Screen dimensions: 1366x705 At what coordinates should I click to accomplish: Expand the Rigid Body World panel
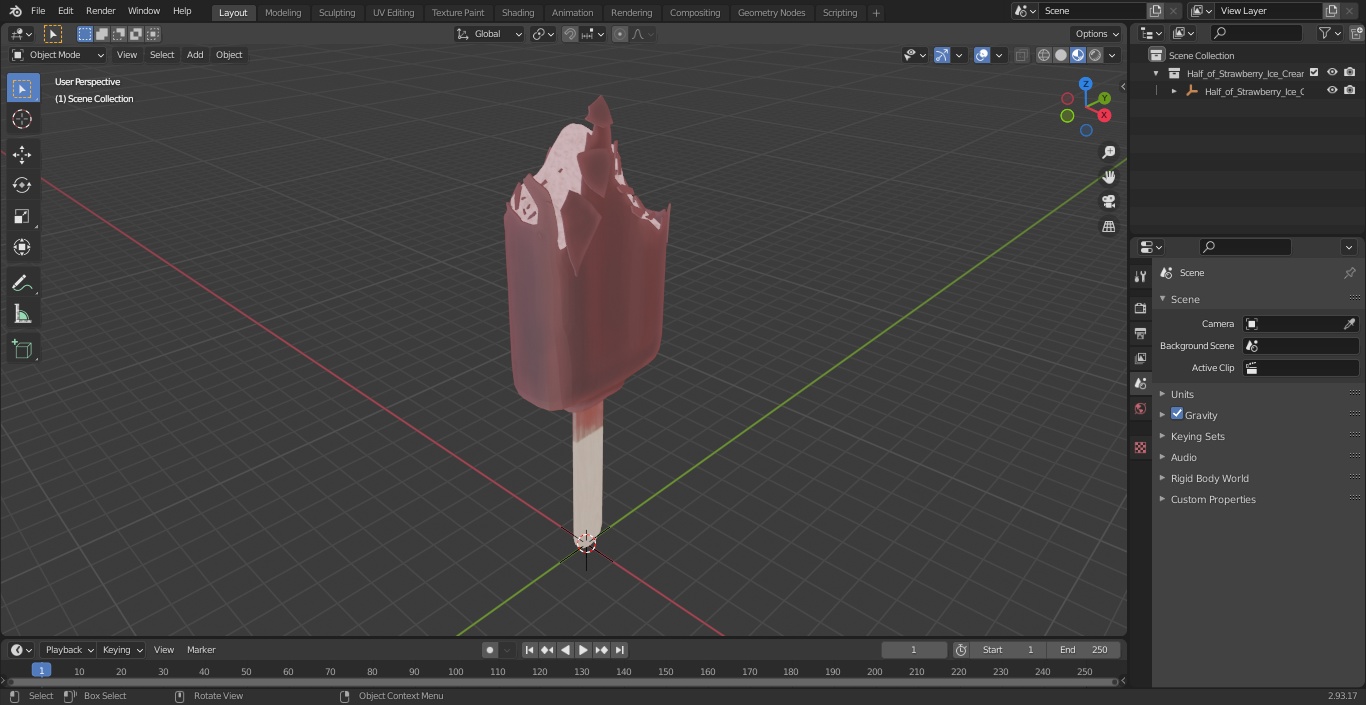click(x=1209, y=478)
